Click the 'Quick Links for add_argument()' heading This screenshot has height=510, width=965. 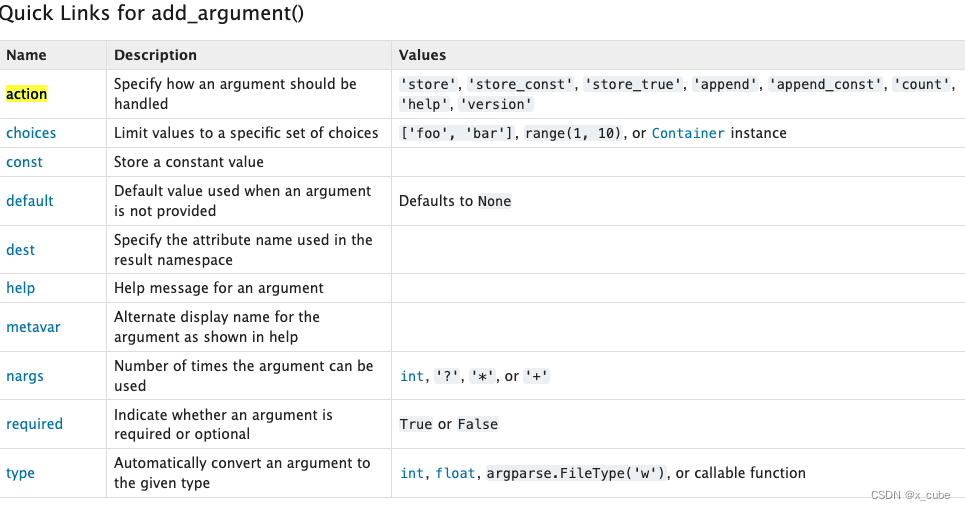[x=152, y=14]
